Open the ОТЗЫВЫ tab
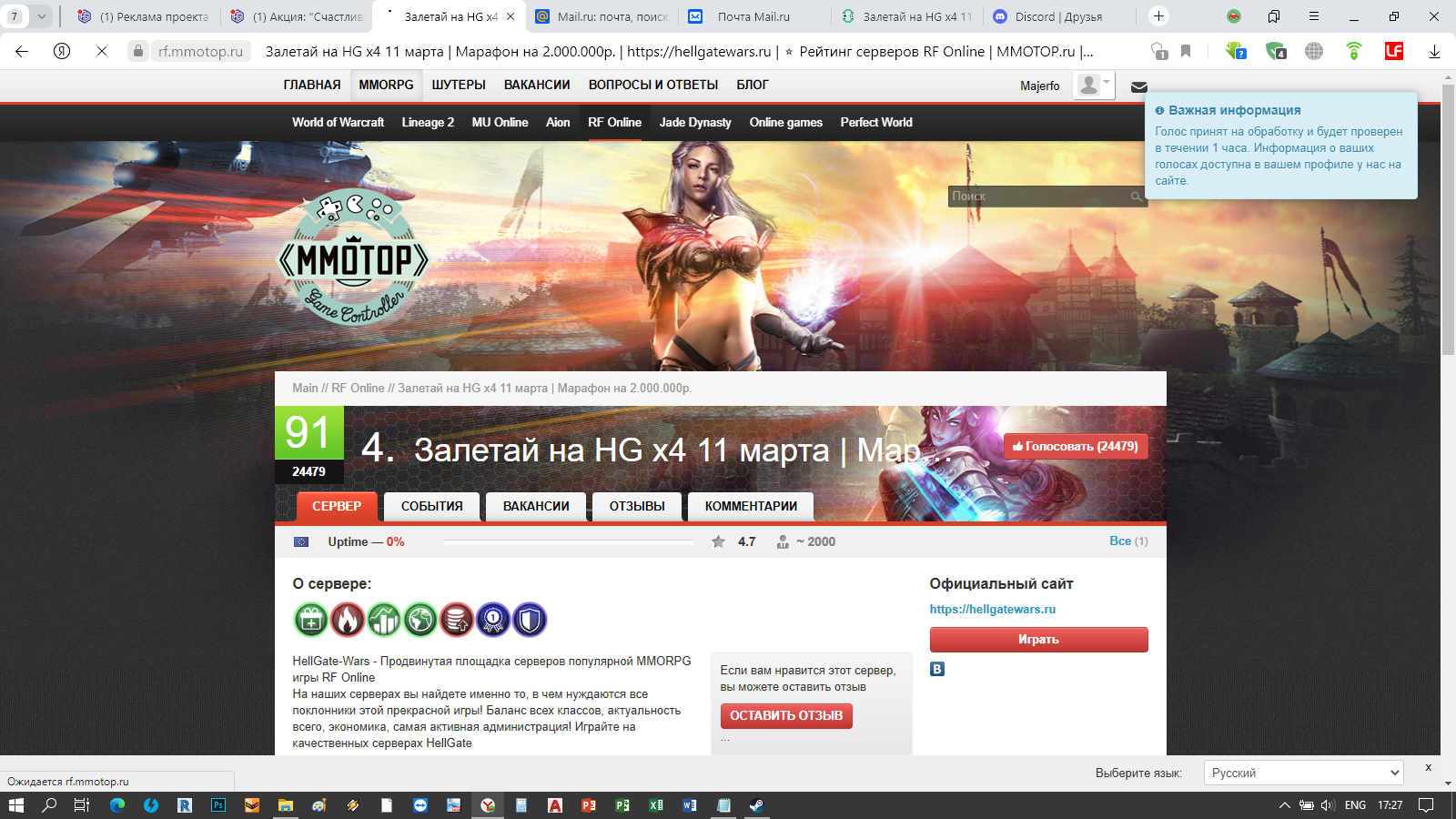Image resolution: width=1456 pixels, height=819 pixels. point(637,506)
